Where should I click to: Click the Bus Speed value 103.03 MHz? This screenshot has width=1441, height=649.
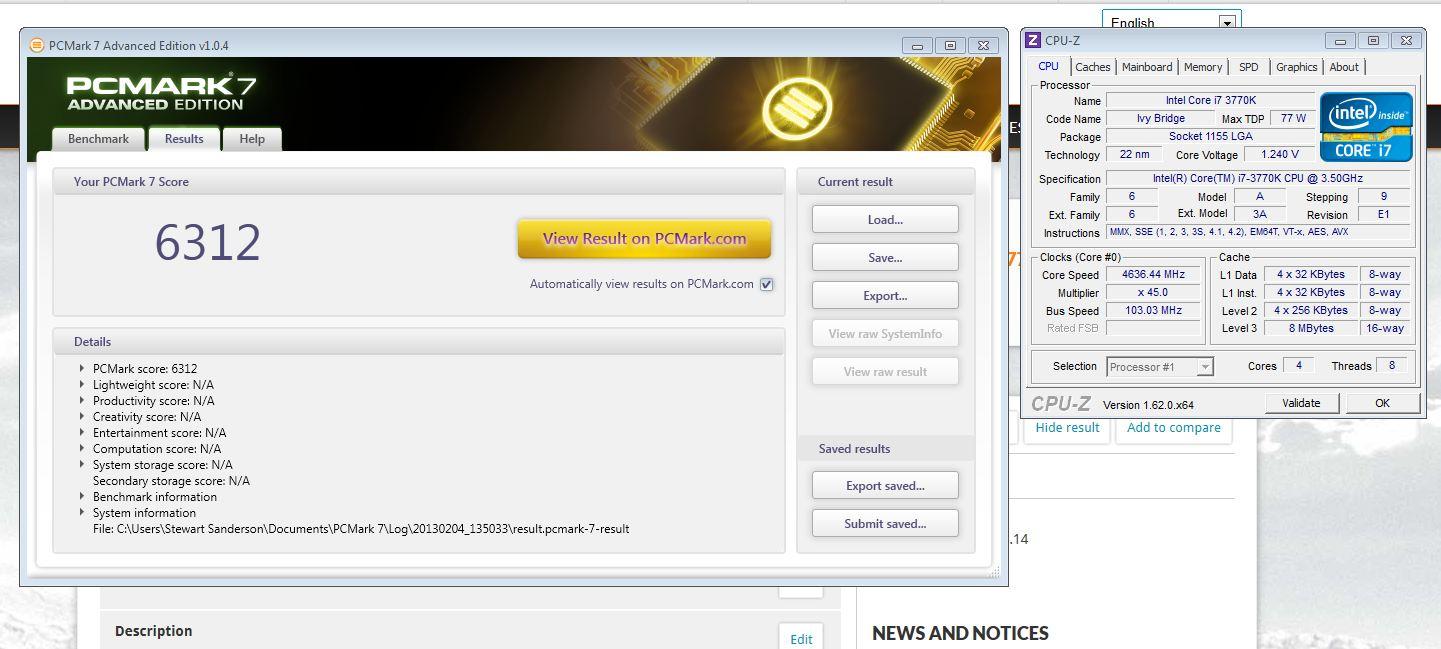click(x=1153, y=310)
